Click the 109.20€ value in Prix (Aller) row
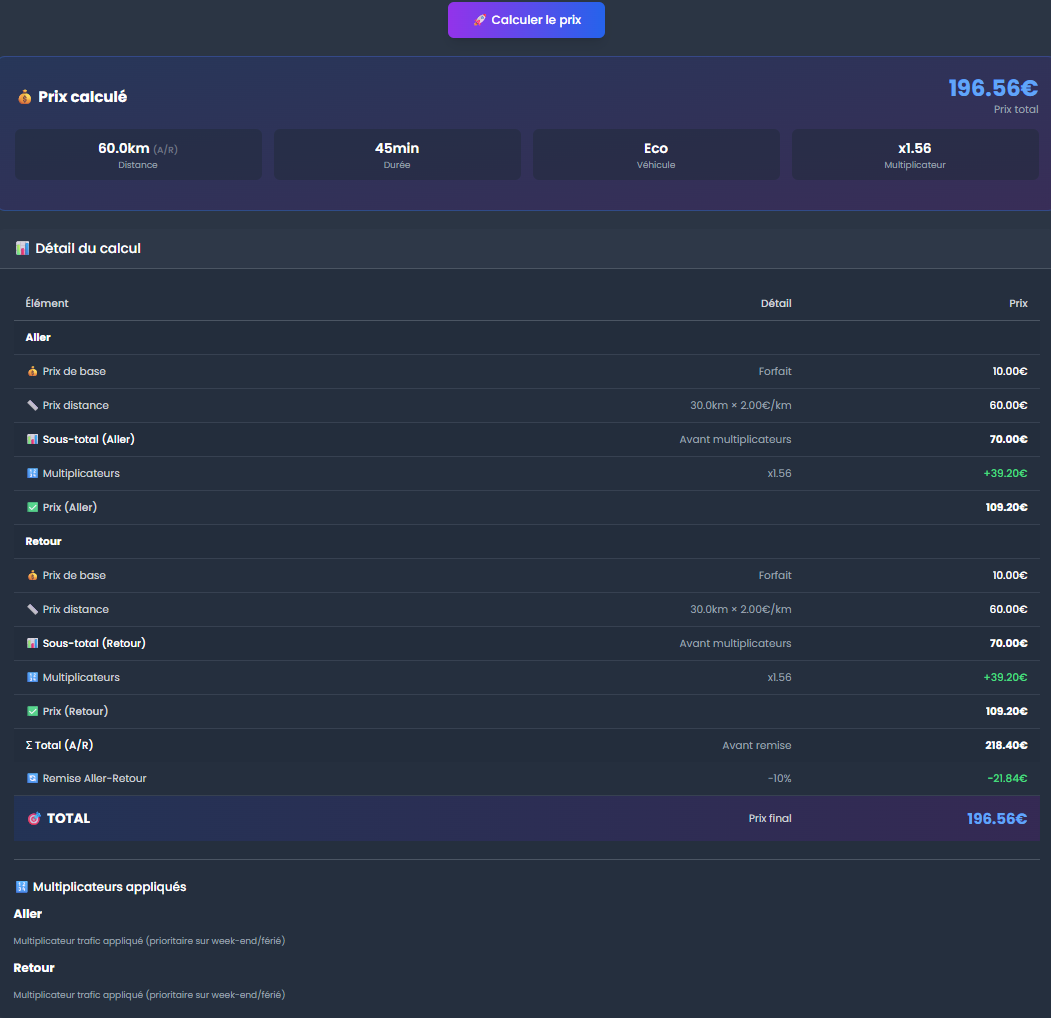Image resolution: width=1051 pixels, height=1018 pixels. 1007,507
